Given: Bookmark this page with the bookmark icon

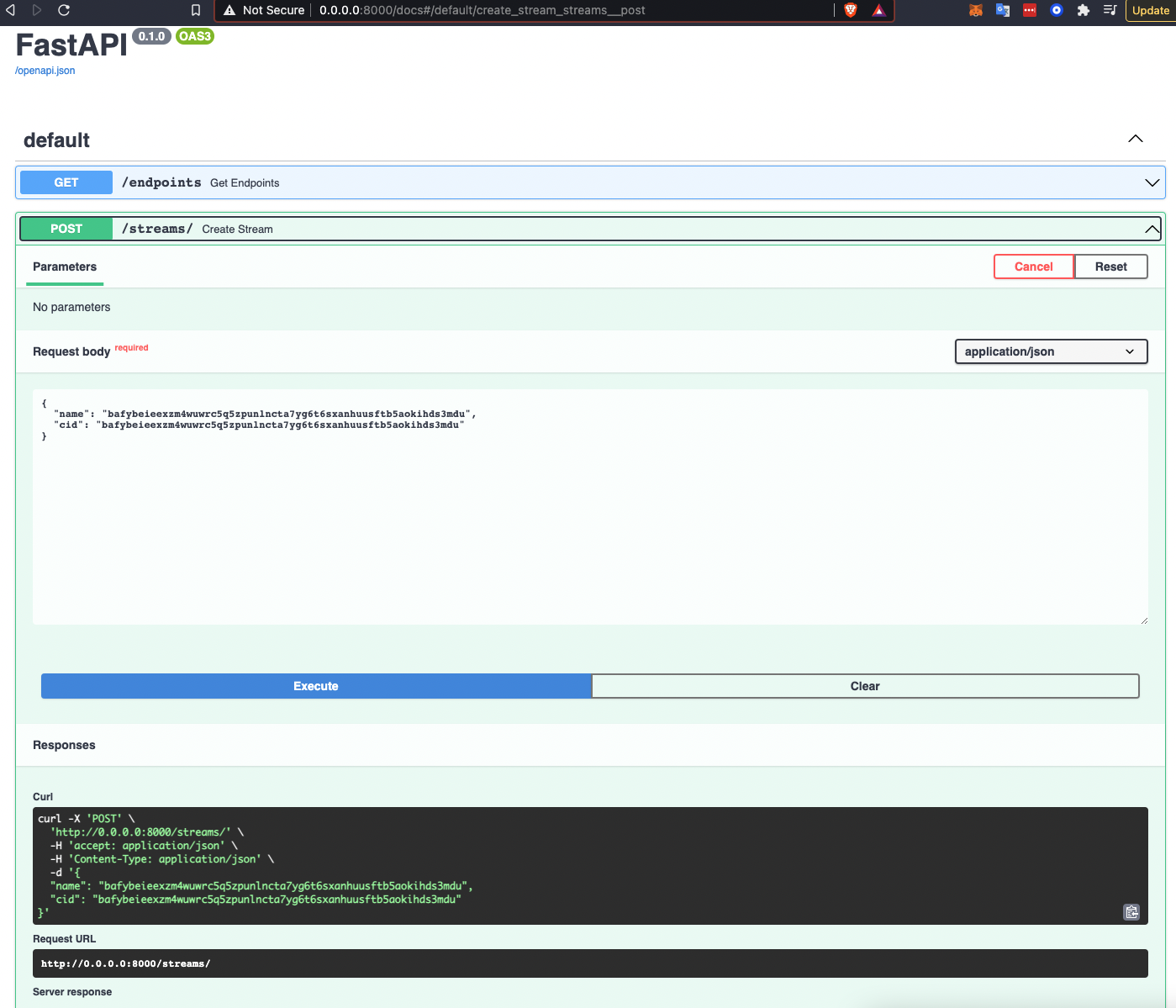Looking at the screenshot, I should [196, 10].
